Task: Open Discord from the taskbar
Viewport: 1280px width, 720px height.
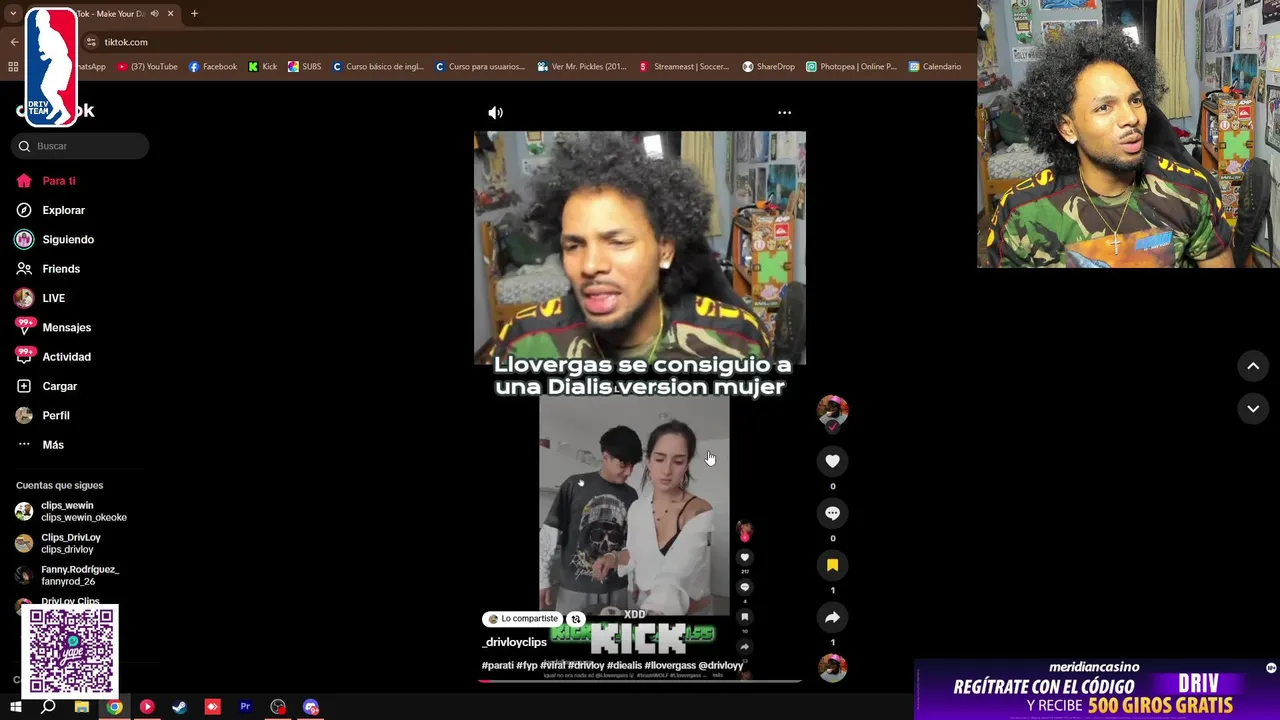Action: point(311,707)
